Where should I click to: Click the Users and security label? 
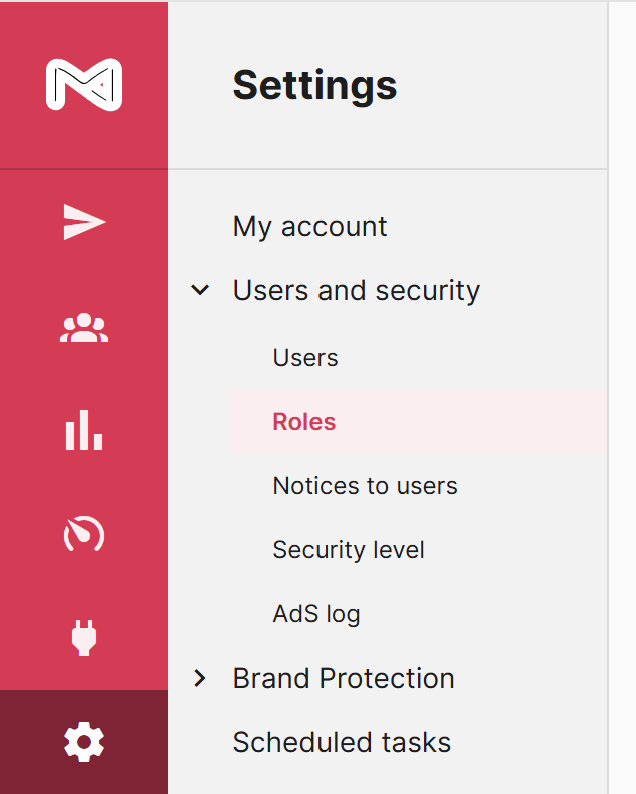point(356,291)
